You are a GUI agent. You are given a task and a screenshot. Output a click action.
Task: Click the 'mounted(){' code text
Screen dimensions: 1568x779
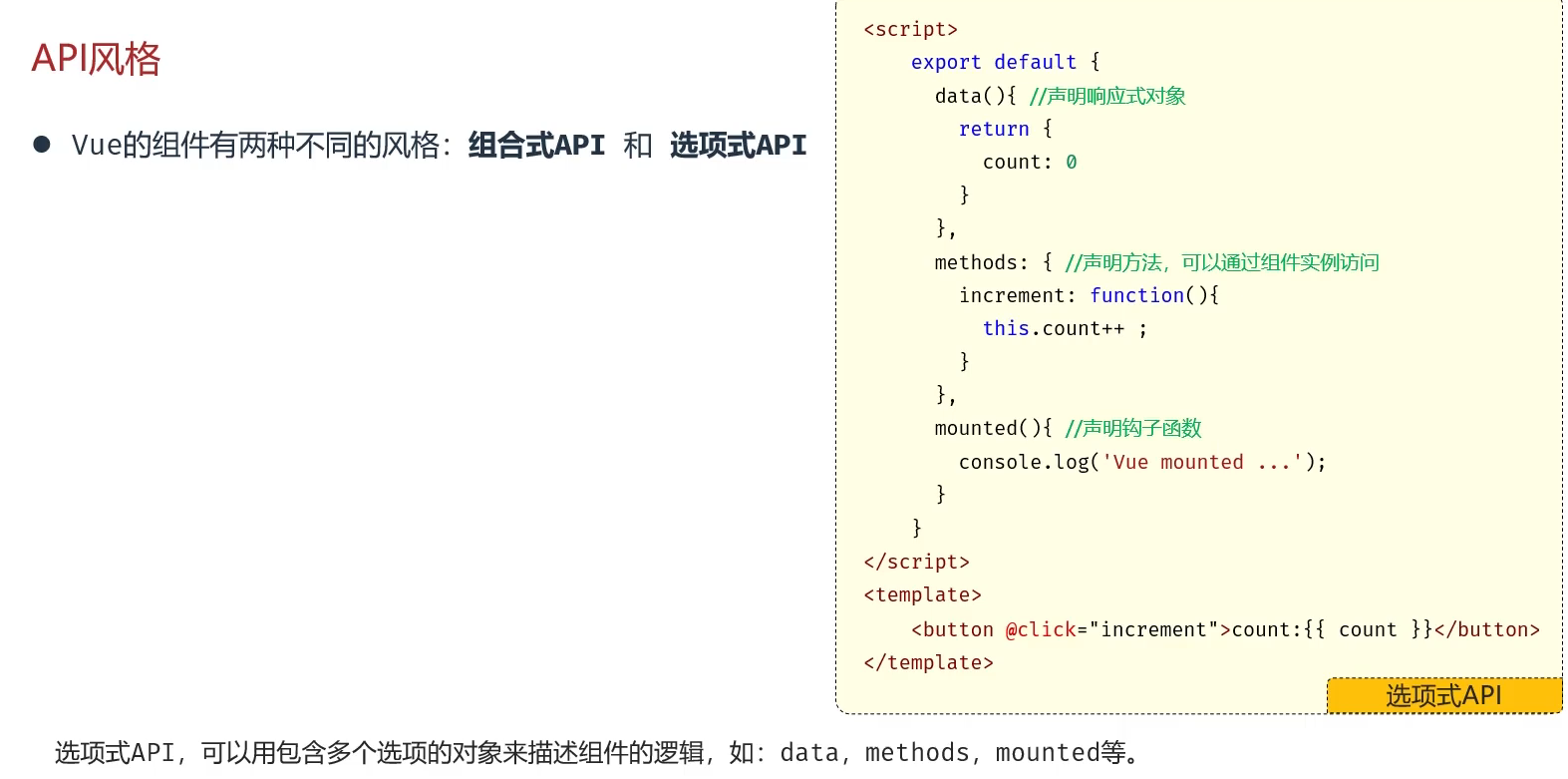(x=993, y=428)
